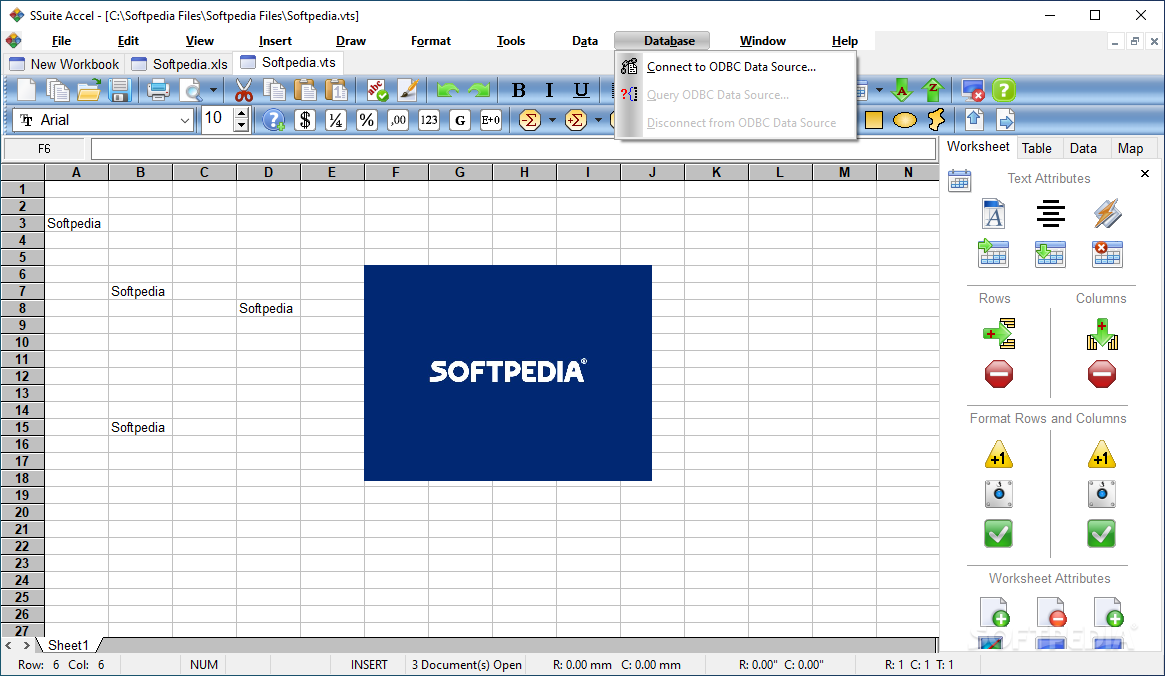
Task: Click the cell reference box showing F6
Action: 45,149
